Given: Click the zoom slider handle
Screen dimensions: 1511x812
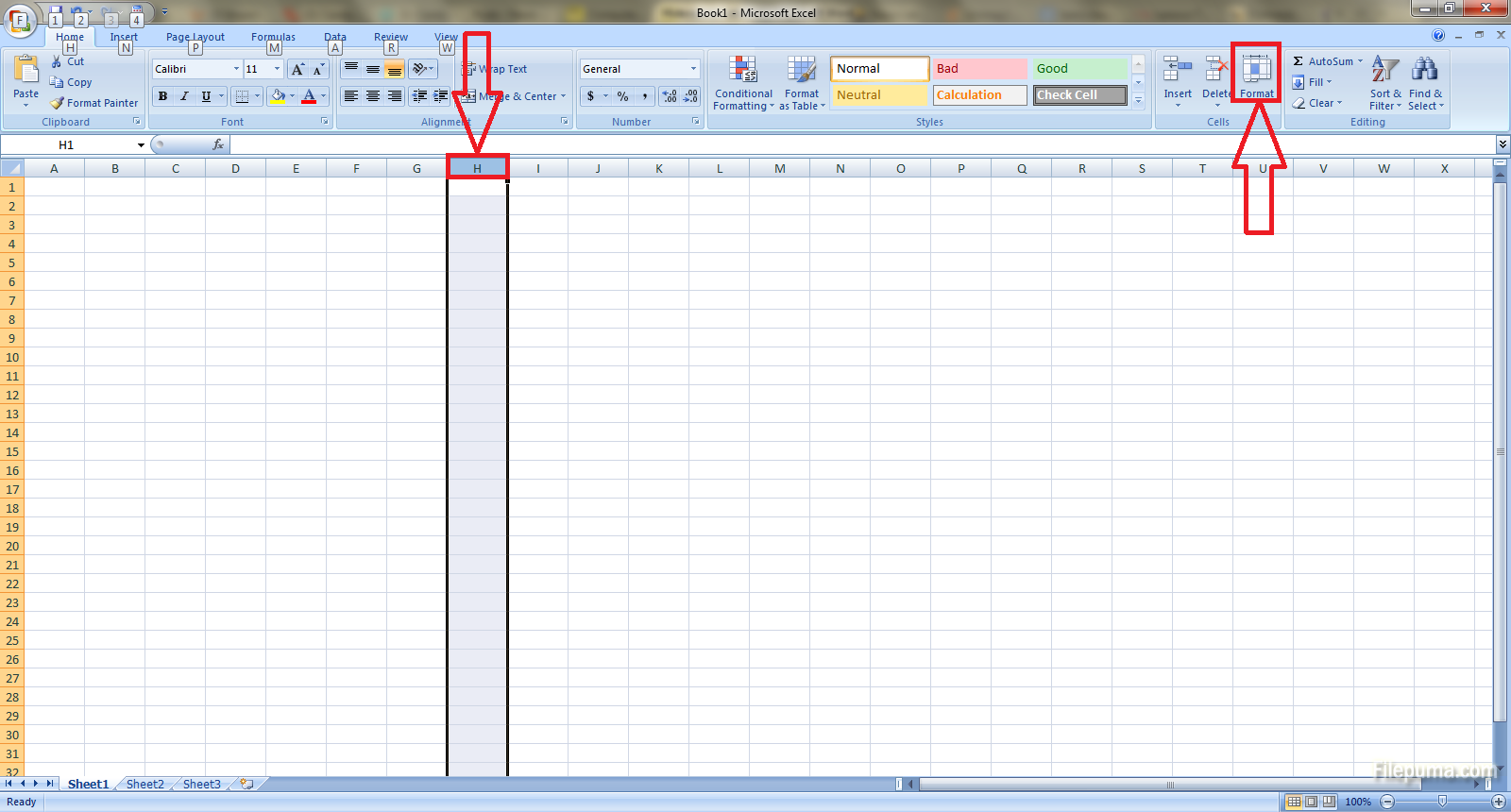Looking at the screenshot, I should point(1442,802).
